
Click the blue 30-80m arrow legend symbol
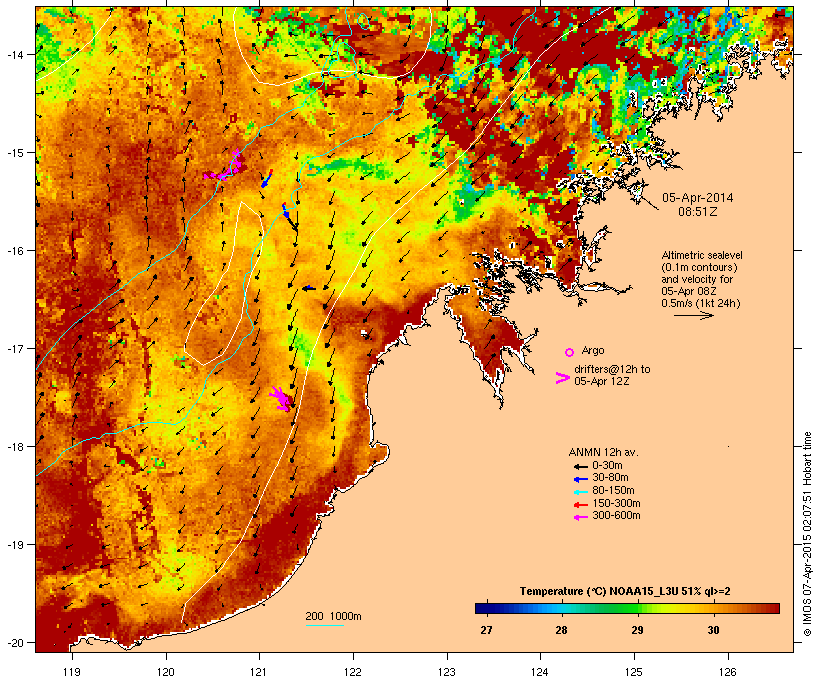(x=580, y=479)
